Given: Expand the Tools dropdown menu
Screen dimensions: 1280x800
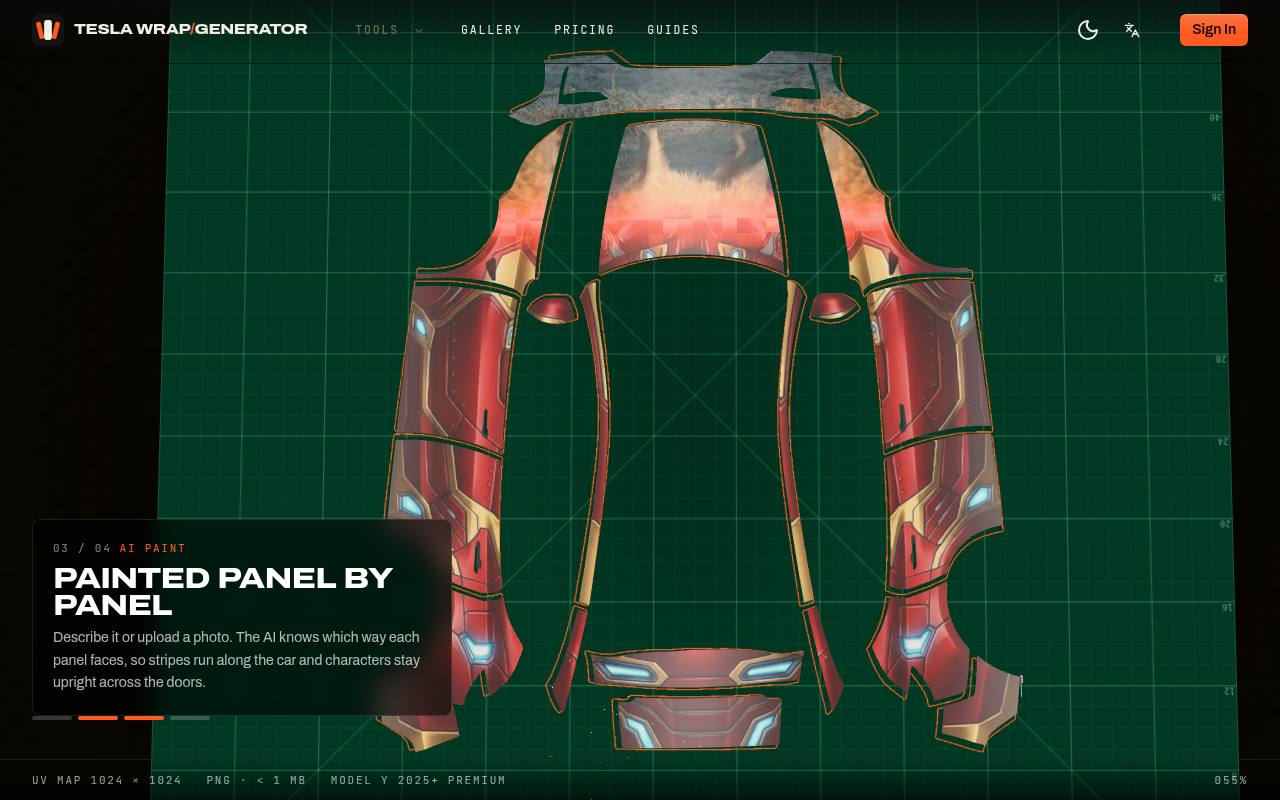Looking at the screenshot, I should pos(390,30).
